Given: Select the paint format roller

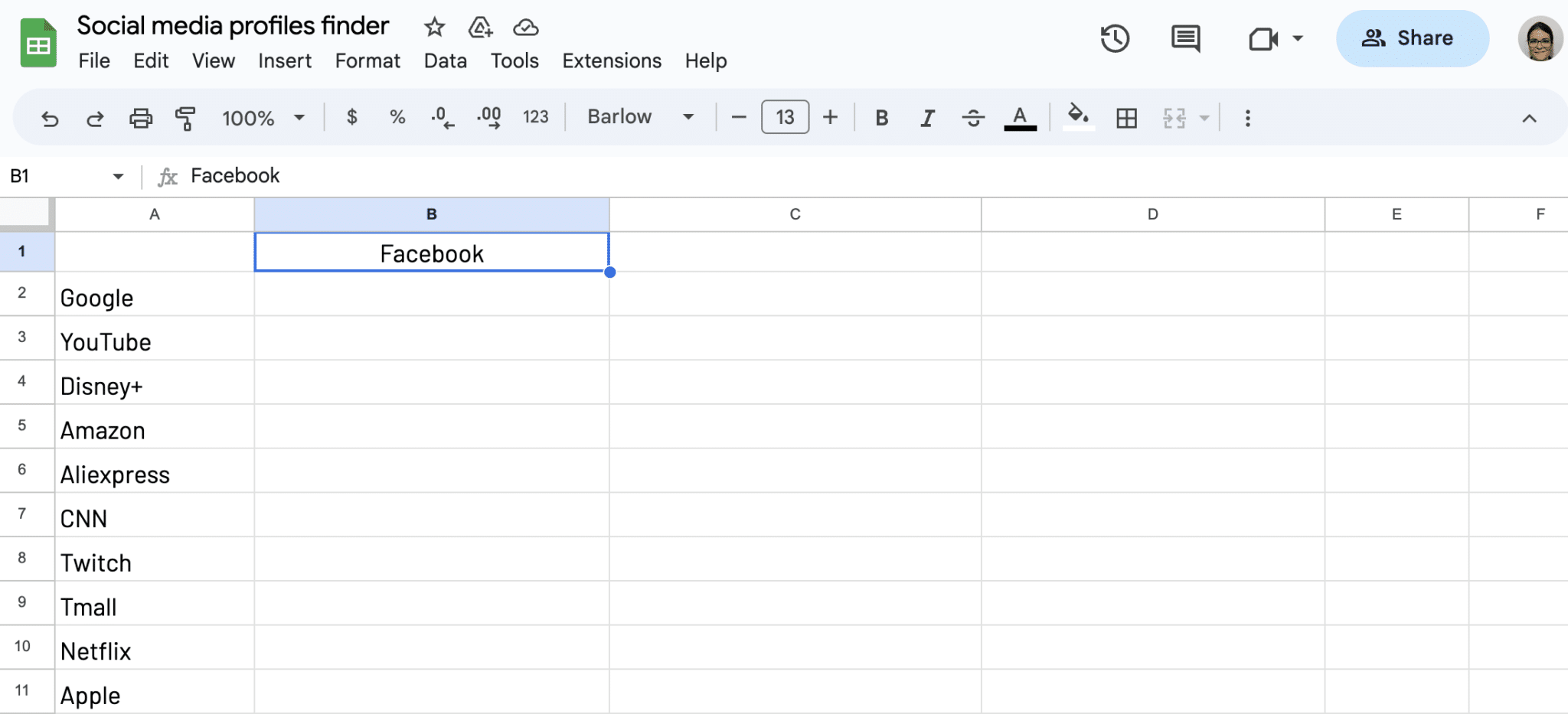Looking at the screenshot, I should [x=185, y=119].
